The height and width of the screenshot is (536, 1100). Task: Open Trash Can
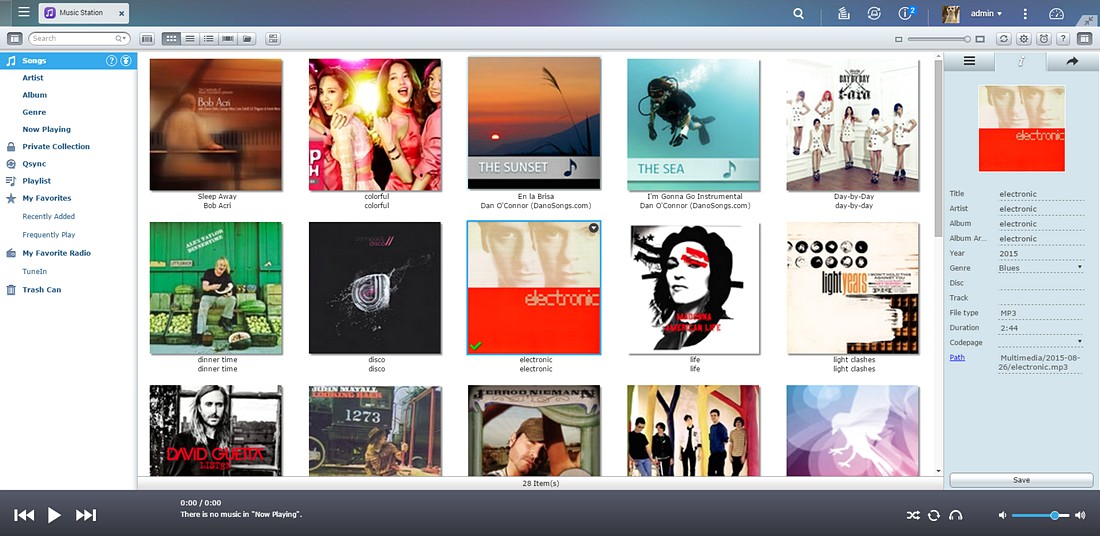click(42, 290)
